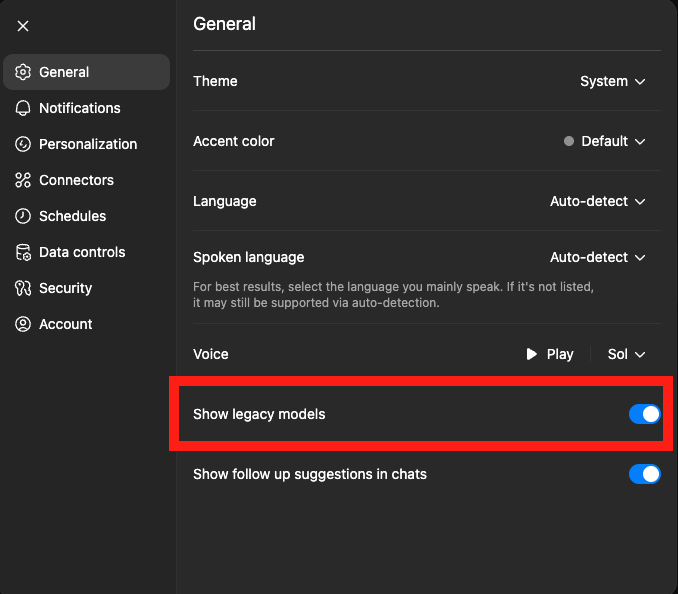Click the General gear icon in sidebar

click(x=23, y=72)
